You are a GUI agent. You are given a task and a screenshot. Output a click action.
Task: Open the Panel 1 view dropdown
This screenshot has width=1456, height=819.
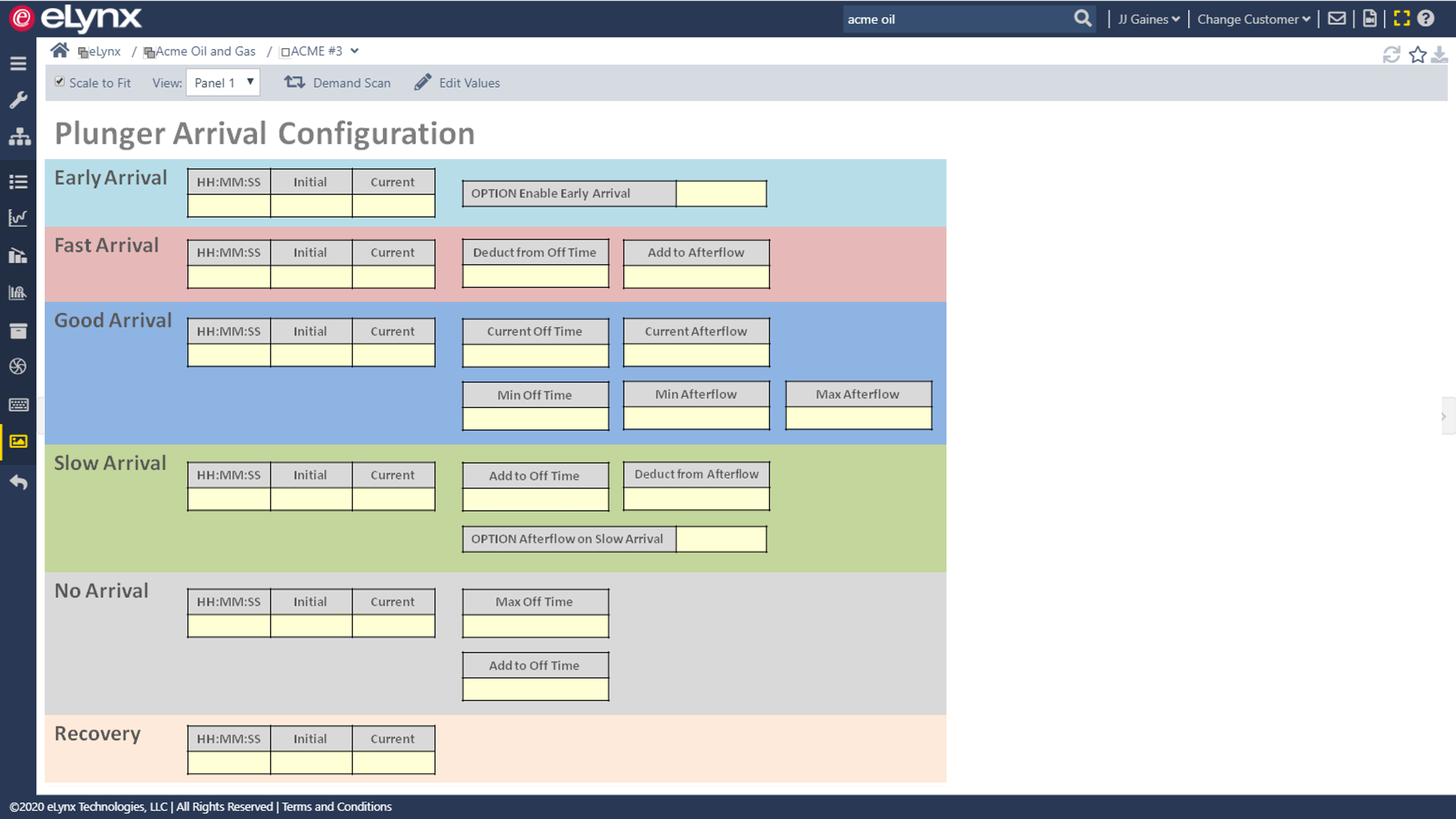223,82
